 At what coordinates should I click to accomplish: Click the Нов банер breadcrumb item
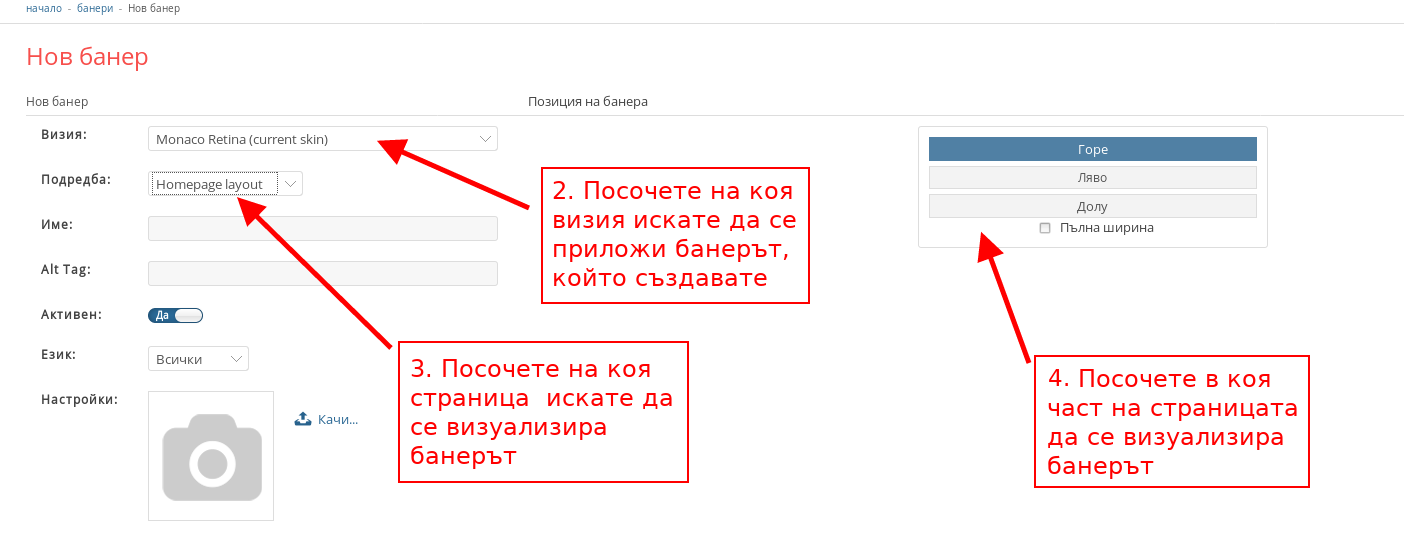click(x=154, y=8)
